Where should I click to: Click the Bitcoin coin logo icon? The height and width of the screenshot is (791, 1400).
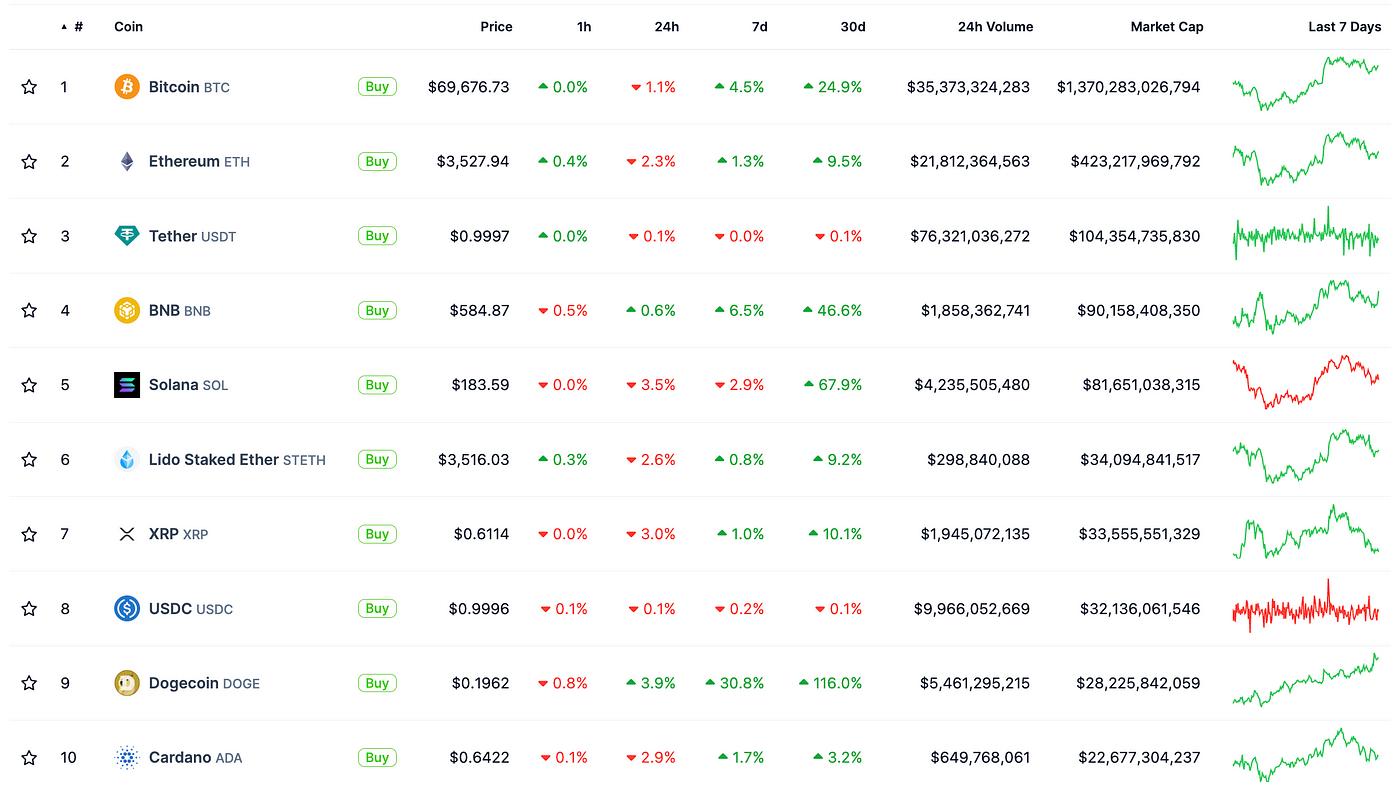pos(127,87)
